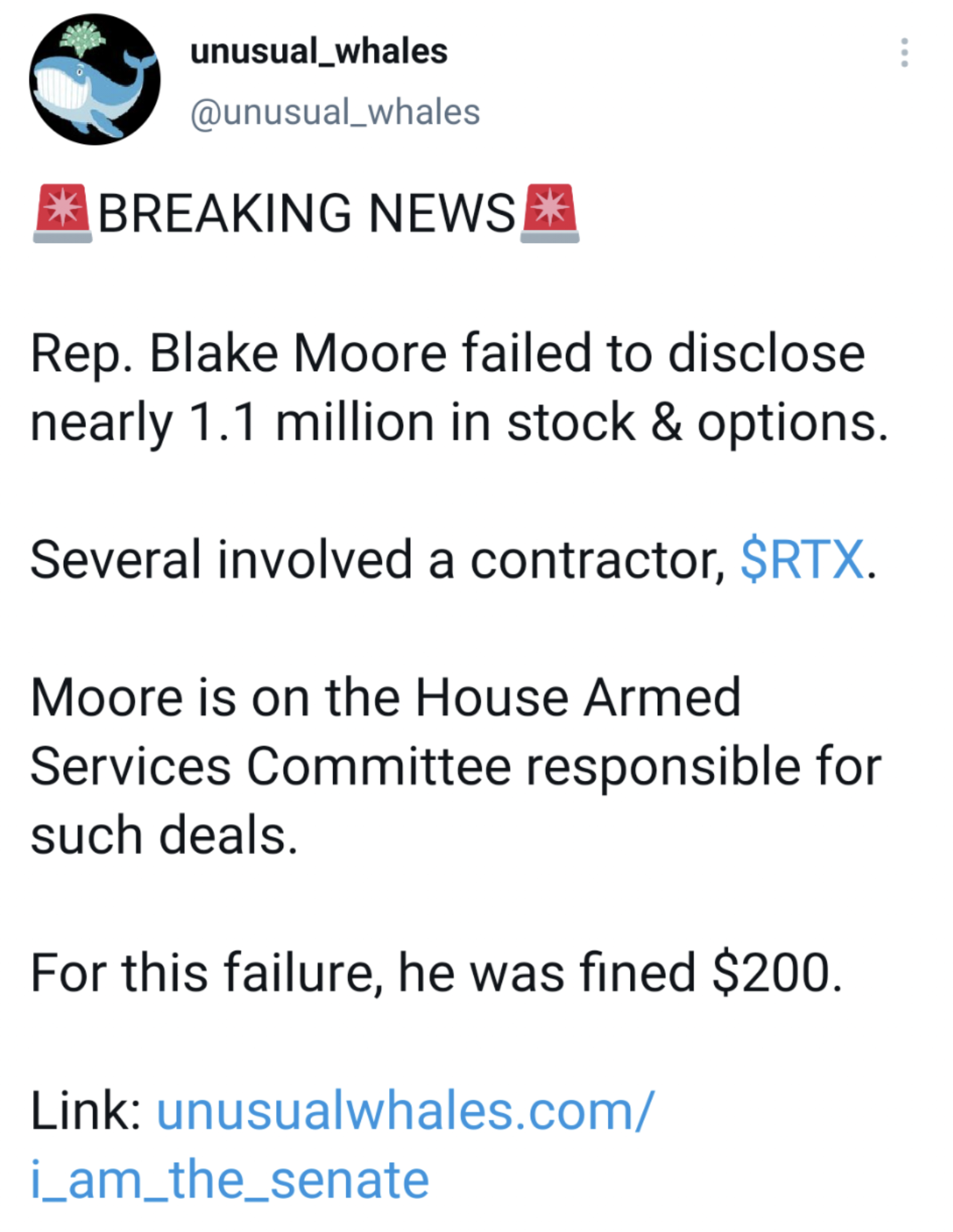Click the "$200" fine amount
Viewport: 953px width, 1232px height.
coord(771,973)
